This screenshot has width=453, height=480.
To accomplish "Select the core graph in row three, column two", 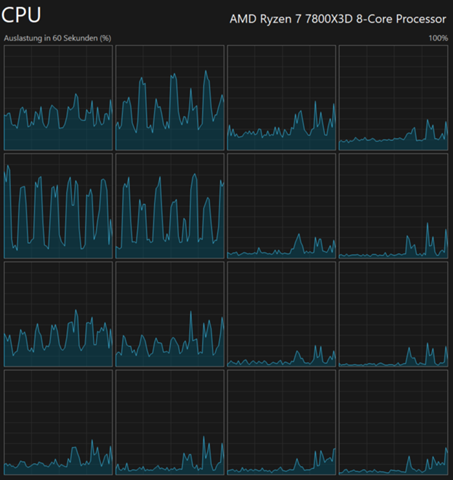I will pyautogui.click(x=170, y=314).
